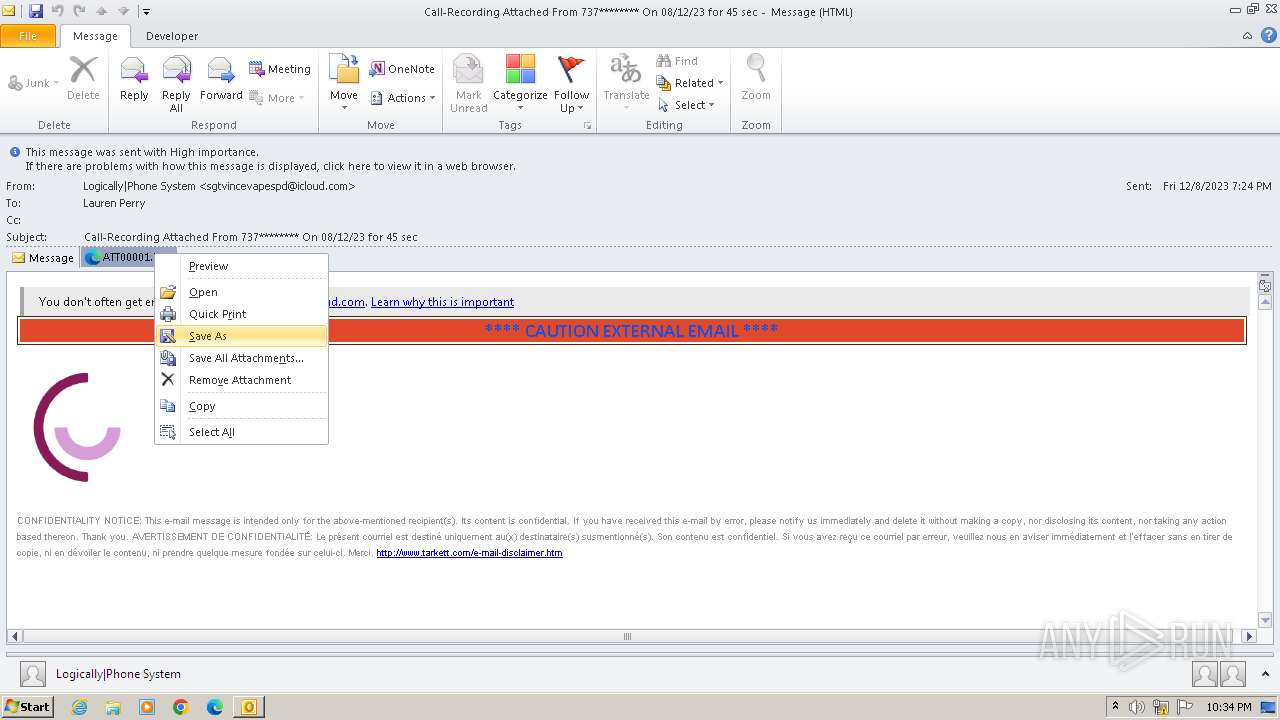Go to next item arrow in title bar
This screenshot has height=720, width=1280.
coord(124,11)
